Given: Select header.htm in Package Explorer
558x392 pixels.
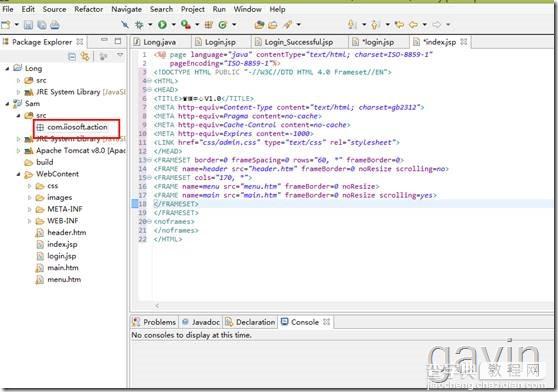Looking at the screenshot, I should coord(61,233).
